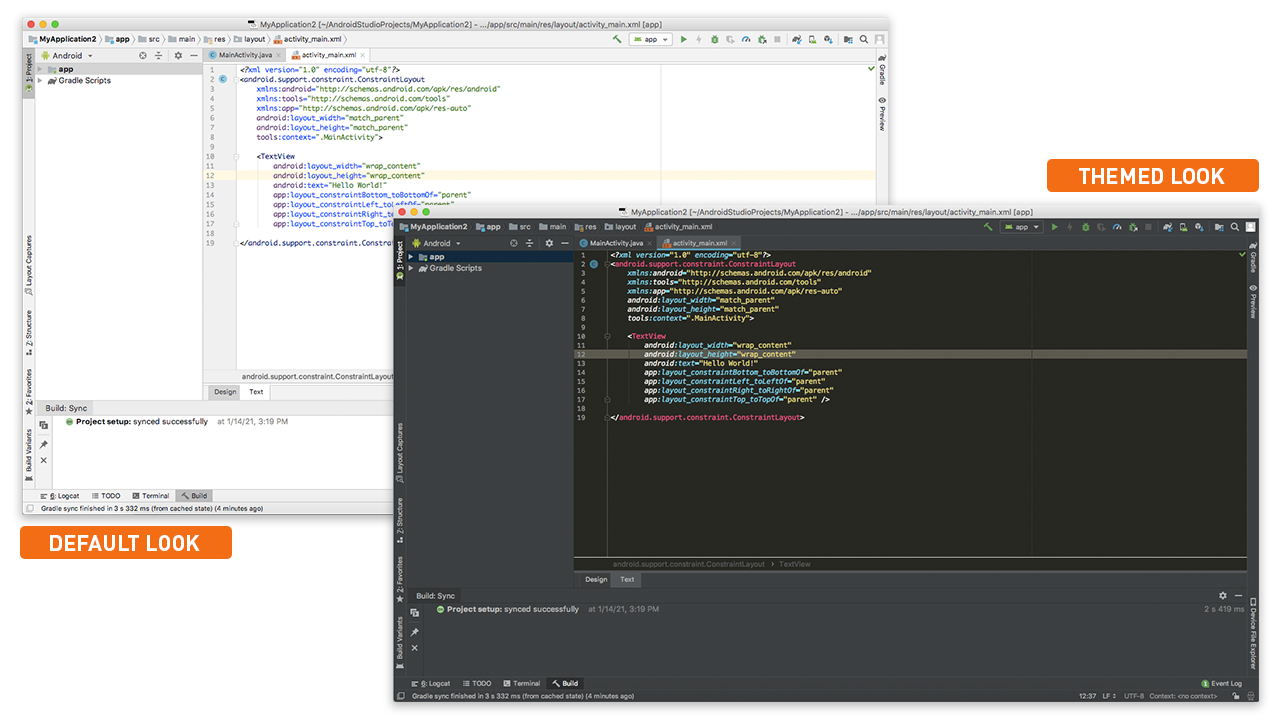This screenshot has width=1280, height=720.
Task: Toggle Favorites panel in default window
Action: 29,391
